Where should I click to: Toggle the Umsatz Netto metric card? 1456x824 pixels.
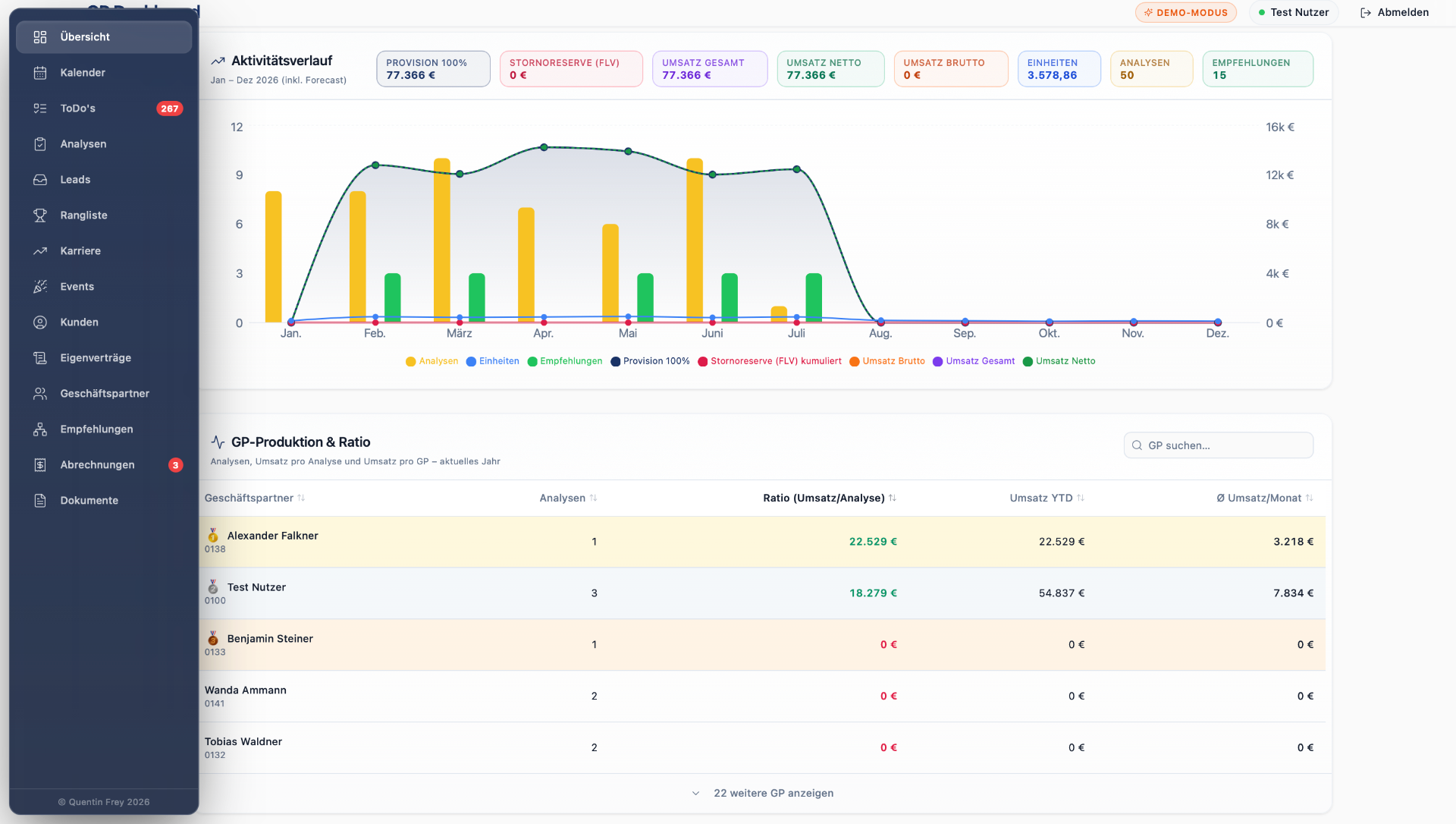point(830,69)
